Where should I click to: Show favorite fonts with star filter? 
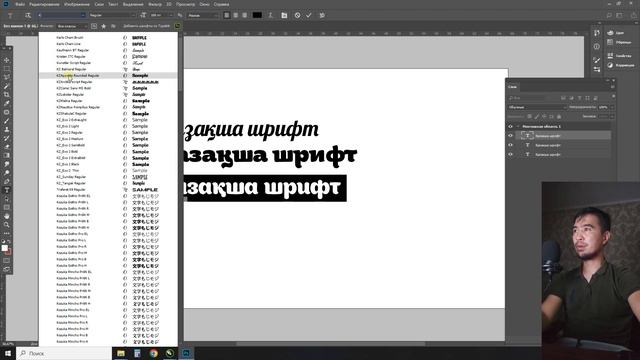[104, 26]
